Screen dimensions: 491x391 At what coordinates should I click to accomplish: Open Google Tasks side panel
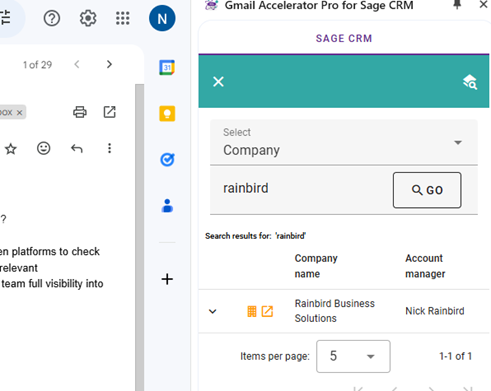tap(167, 160)
